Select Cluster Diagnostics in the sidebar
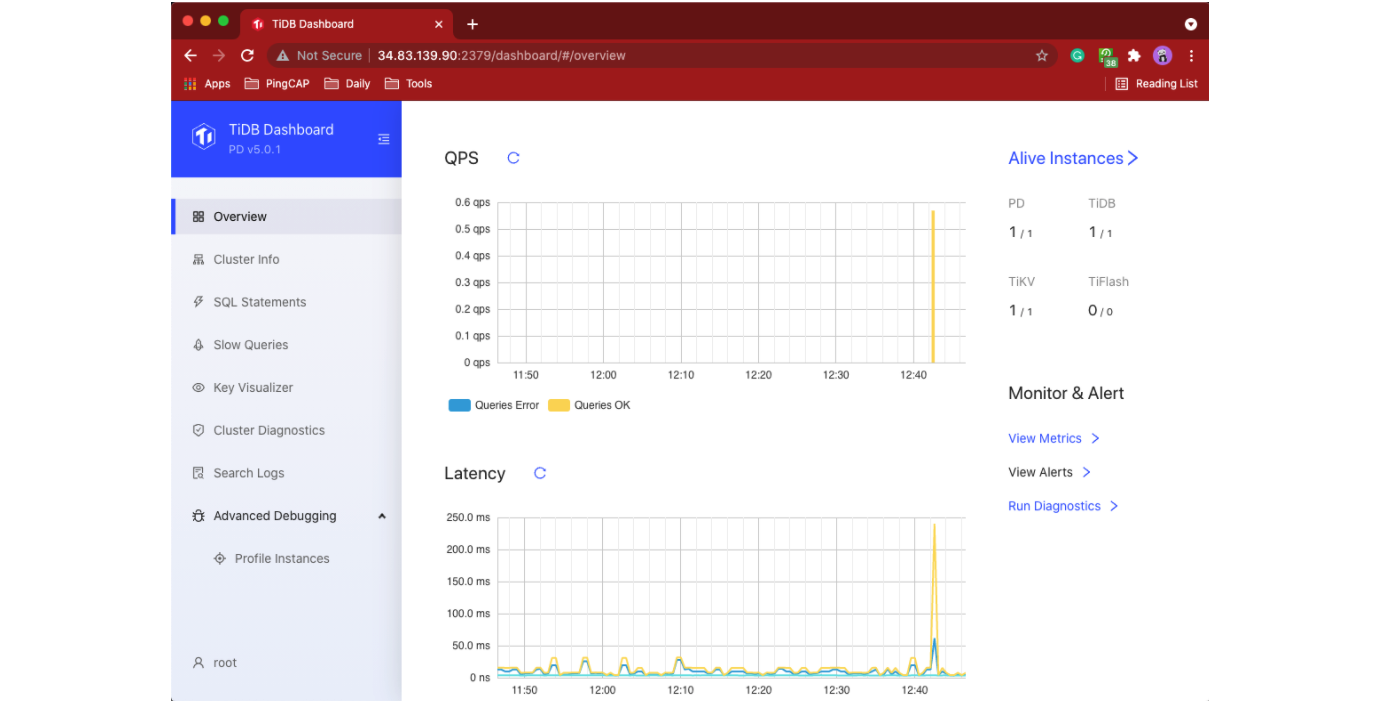This screenshot has width=1385, height=711. (269, 430)
